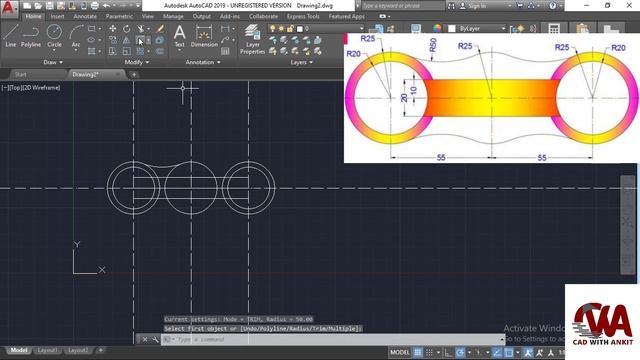Toggle 2D object snap in status bar
The image size is (640, 360).
point(509,352)
